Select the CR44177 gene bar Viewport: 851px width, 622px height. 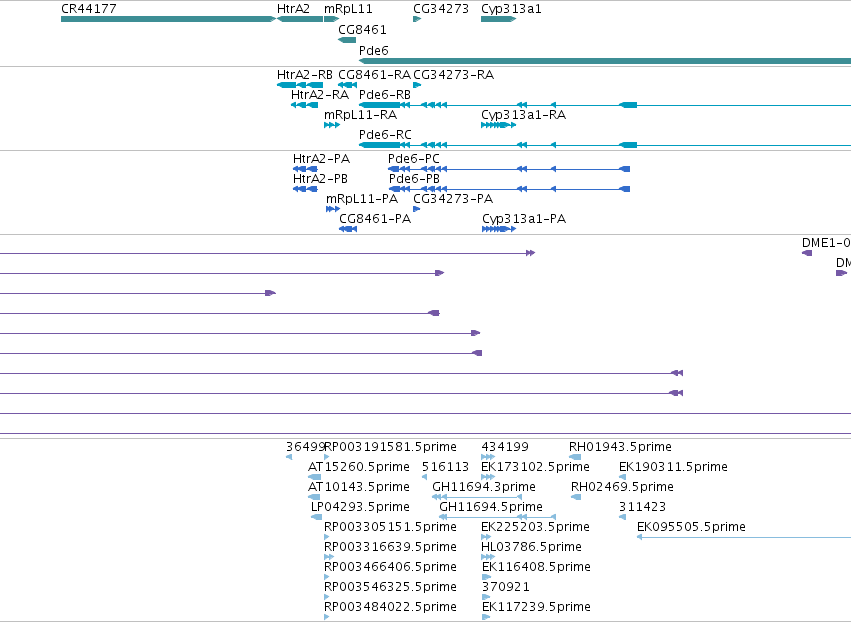pos(168,19)
